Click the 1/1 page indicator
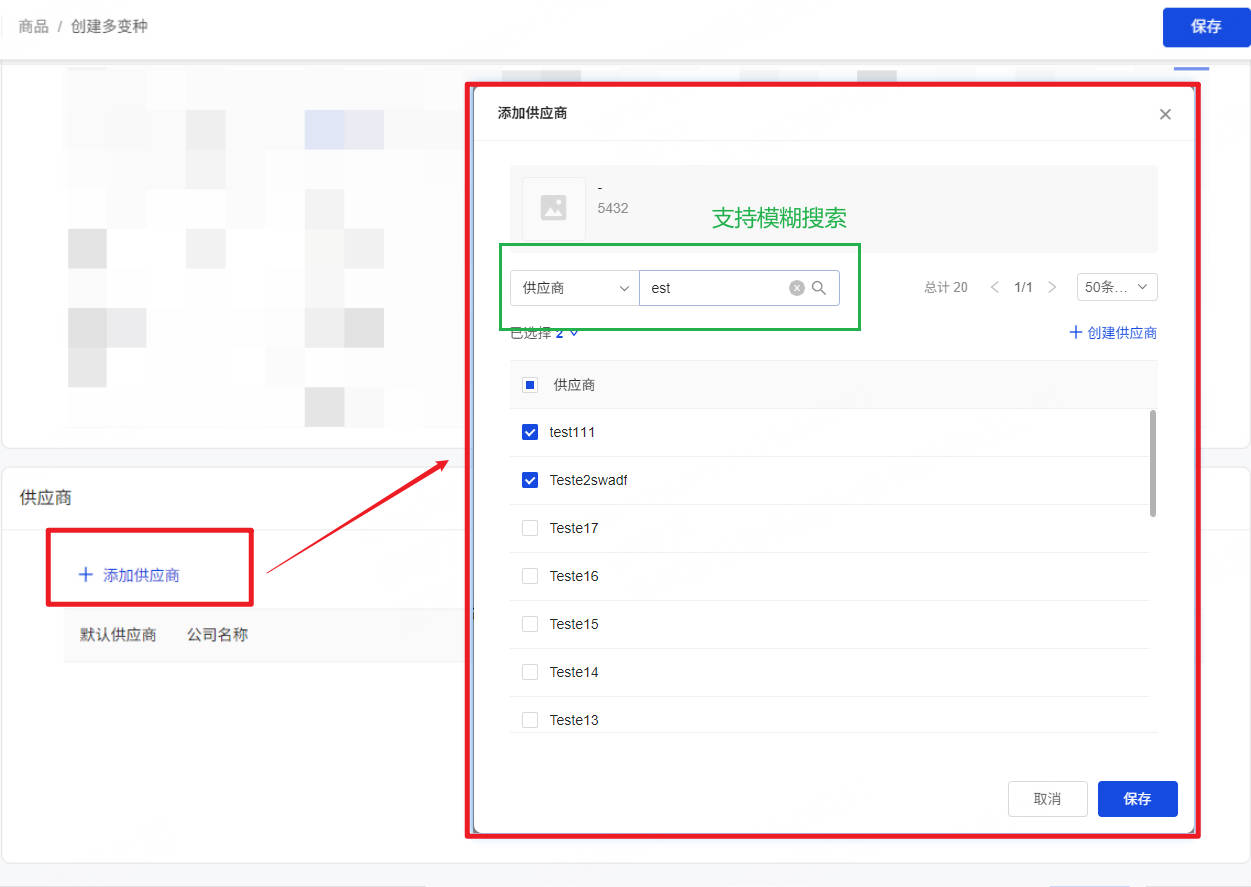This screenshot has width=1251, height=887. [1023, 287]
